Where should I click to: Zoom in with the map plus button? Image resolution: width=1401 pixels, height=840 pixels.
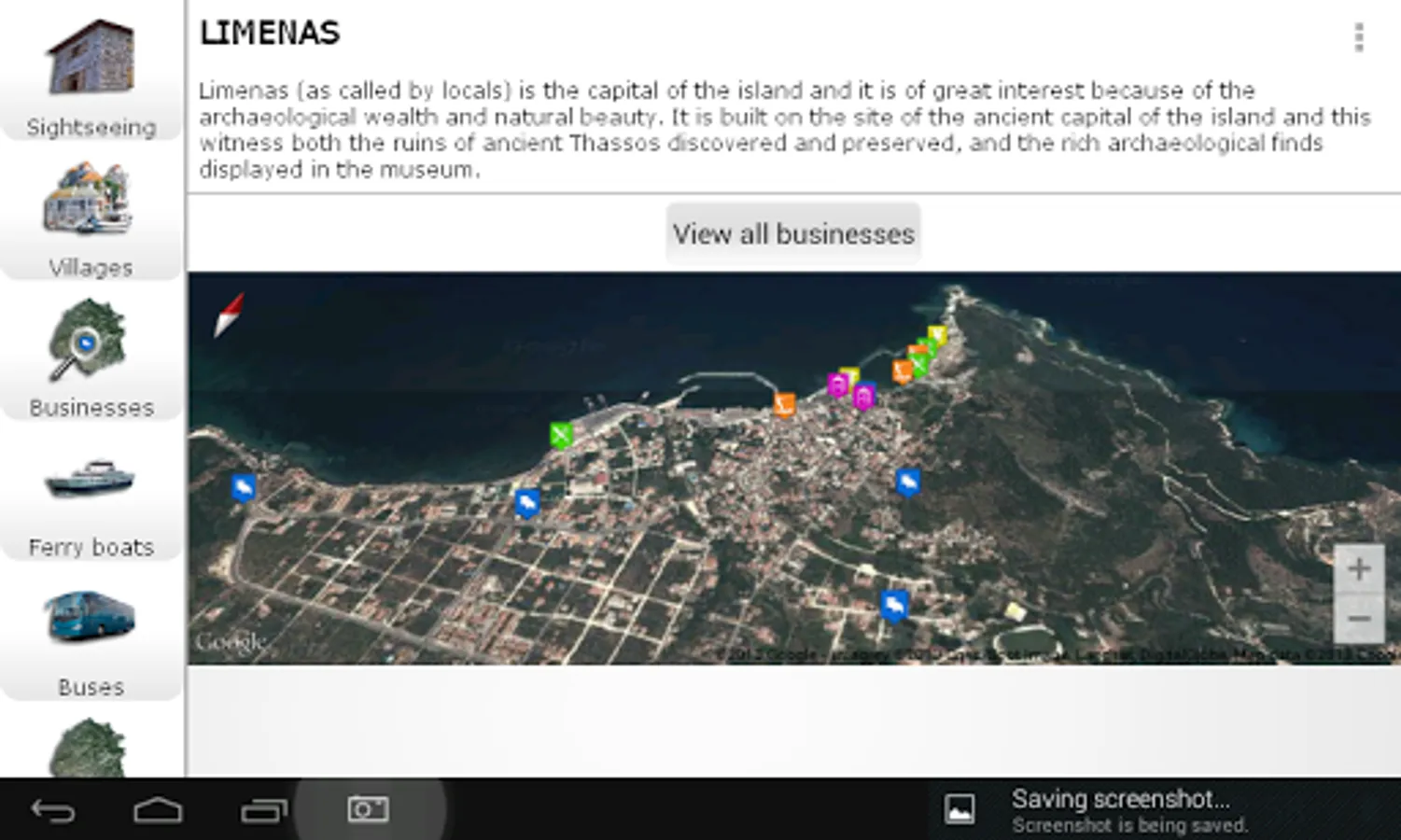pos(1359,568)
